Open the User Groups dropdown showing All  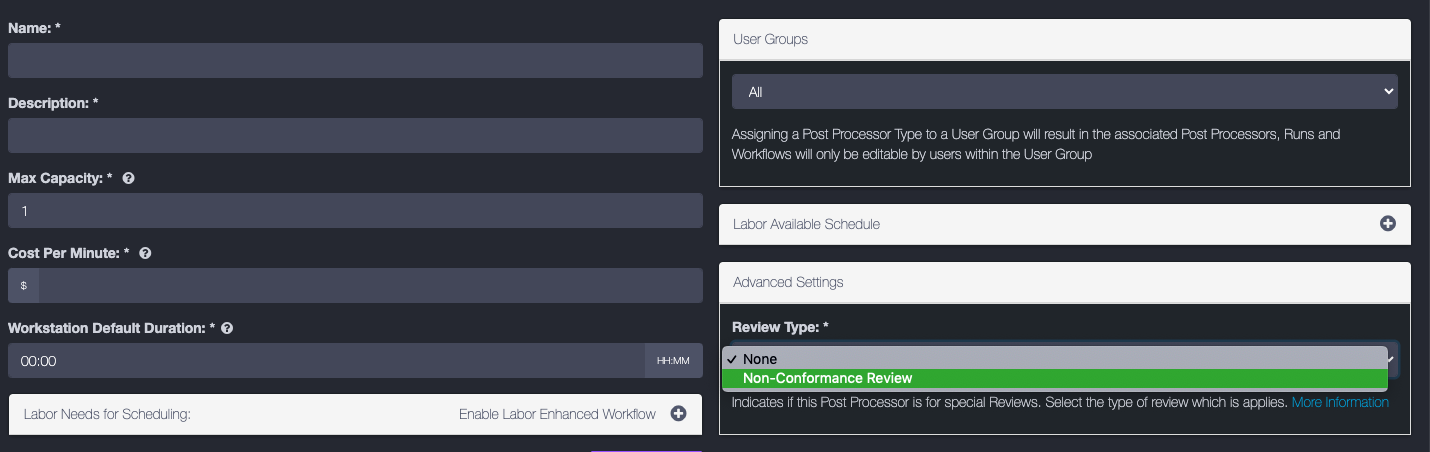click(1064, 92)
